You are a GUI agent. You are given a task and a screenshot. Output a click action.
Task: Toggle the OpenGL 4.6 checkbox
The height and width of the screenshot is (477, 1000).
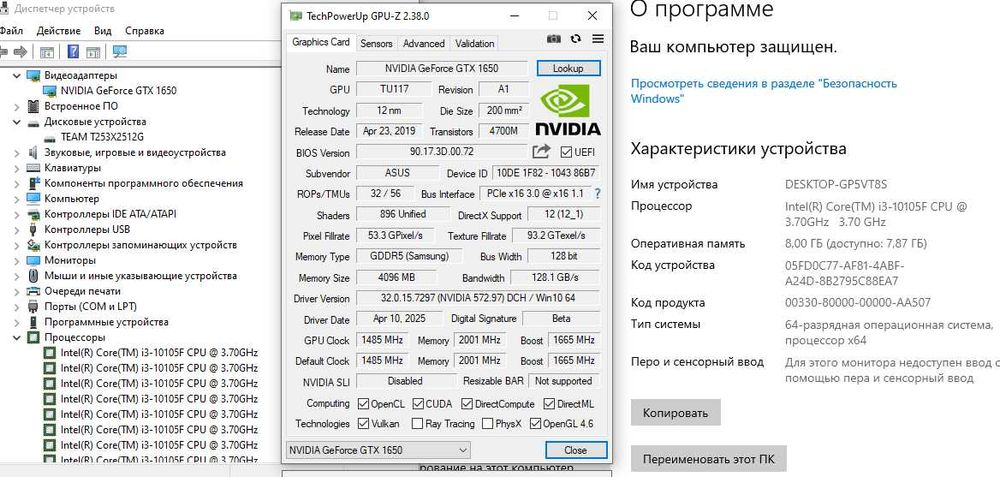[x=535, y=423]
